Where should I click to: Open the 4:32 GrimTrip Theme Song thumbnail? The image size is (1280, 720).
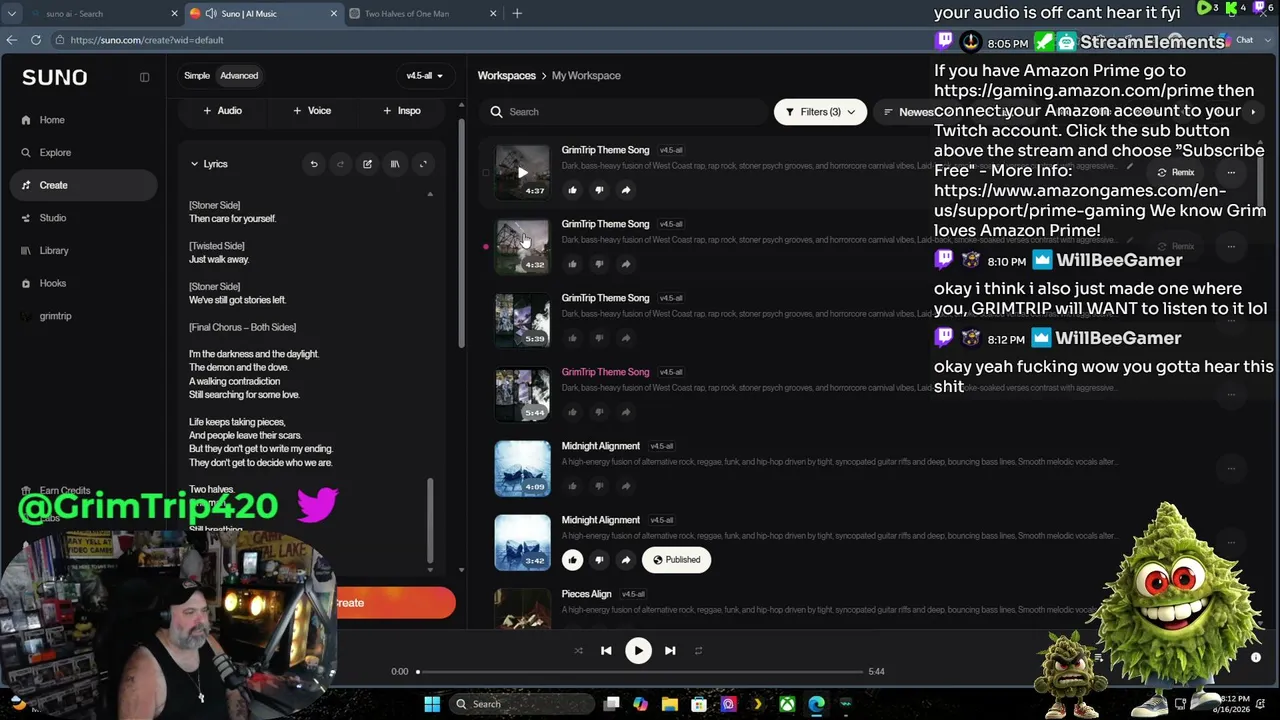click(x=522, y=246)
